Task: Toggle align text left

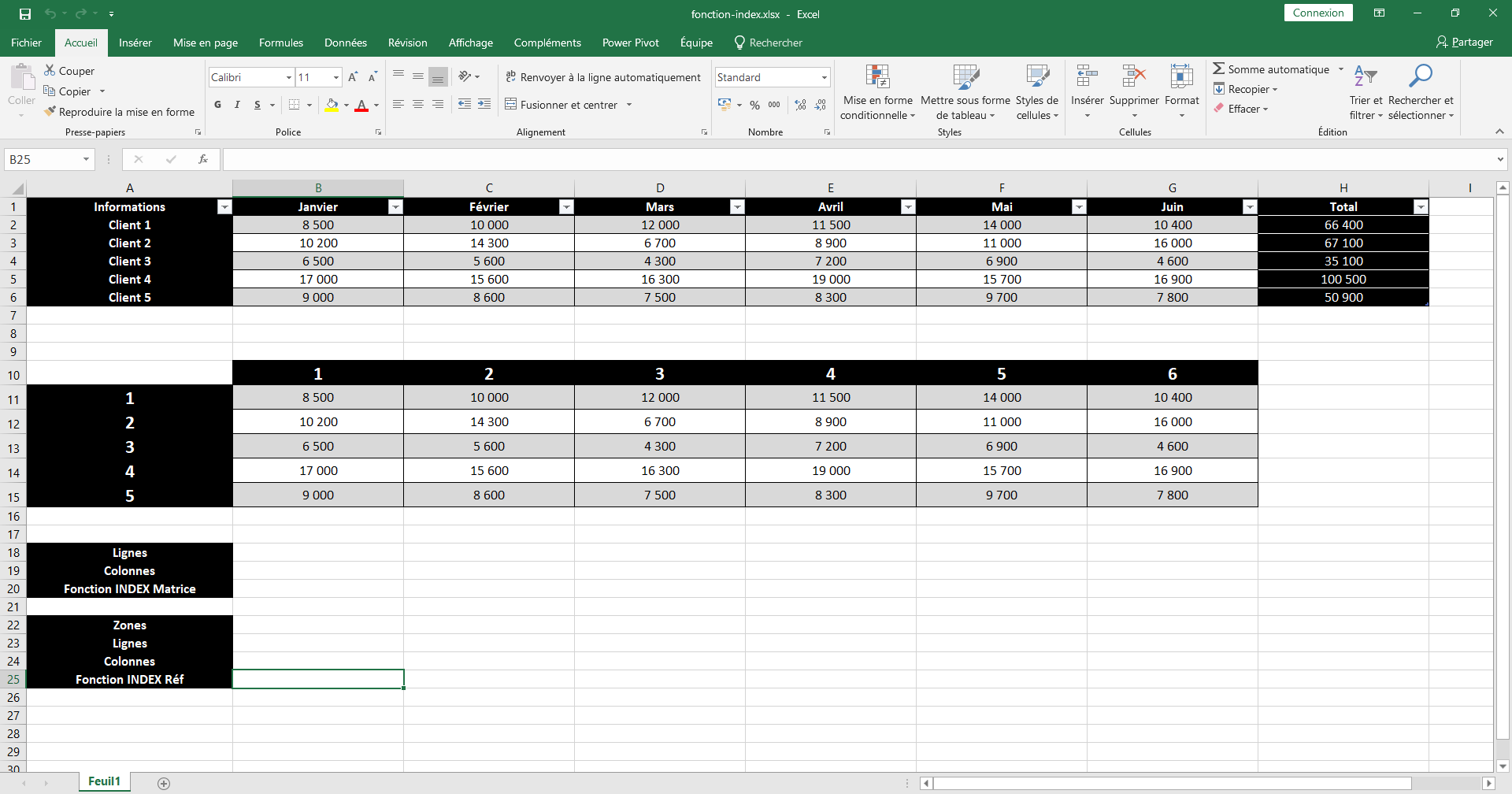Action: pos(398,105)
